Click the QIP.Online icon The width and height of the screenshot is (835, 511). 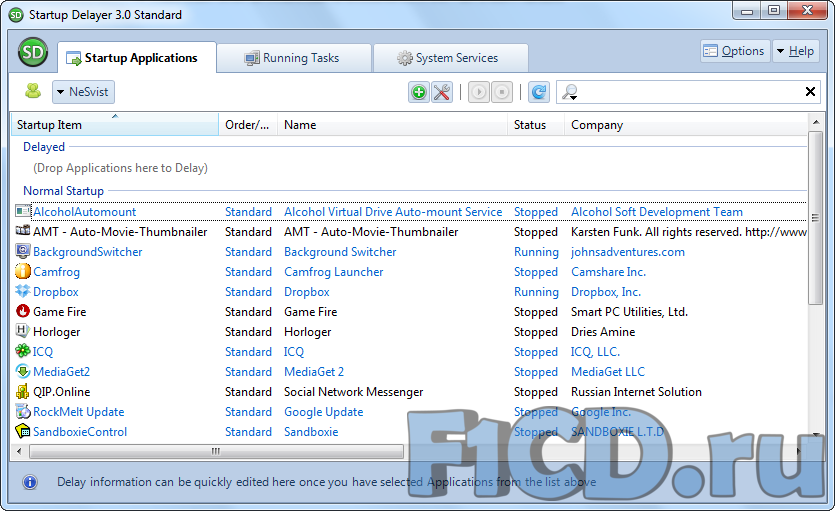[x=23, y=391]
